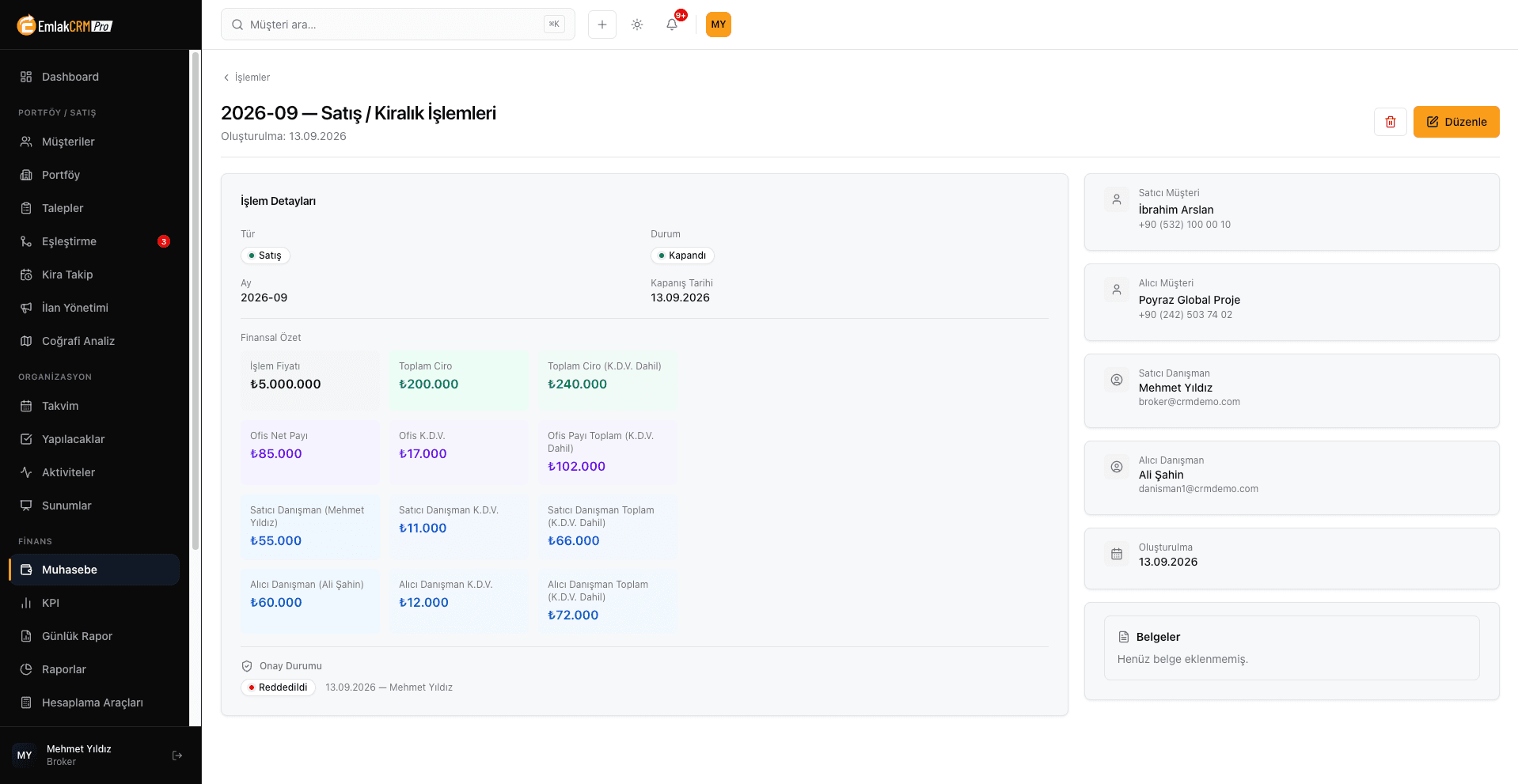The height and width of the screenshot is (784, 1518).
Task: Open Talepler in the sidebar
Action: (94, 208)
